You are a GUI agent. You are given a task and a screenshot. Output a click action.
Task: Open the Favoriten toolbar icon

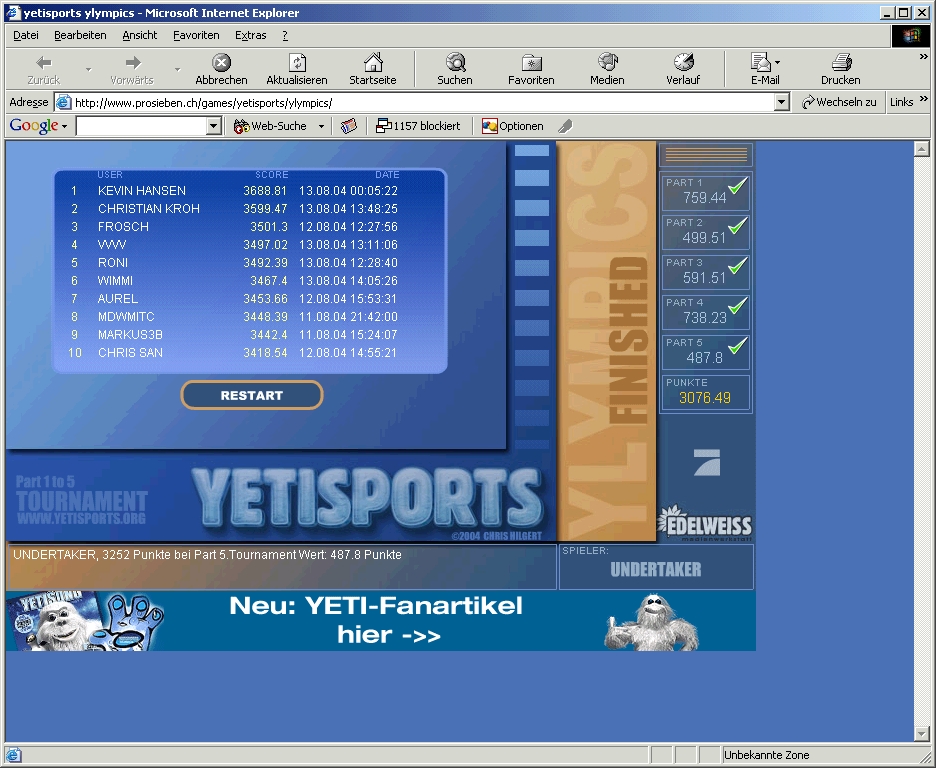(531, 62)
